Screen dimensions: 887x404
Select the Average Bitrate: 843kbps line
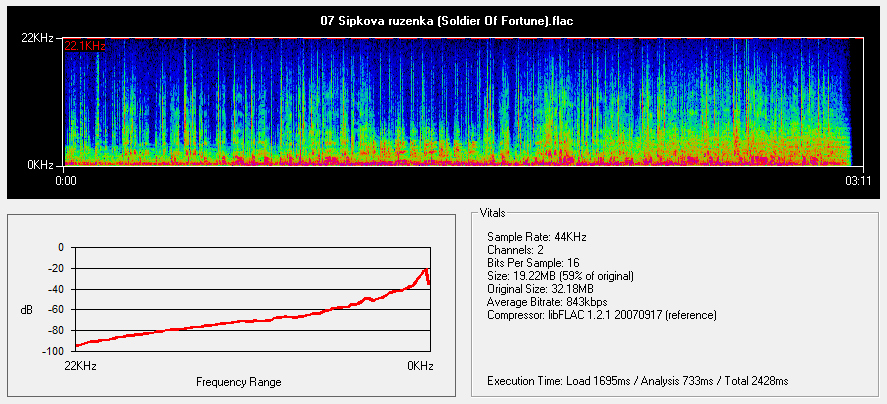(546, 302)
